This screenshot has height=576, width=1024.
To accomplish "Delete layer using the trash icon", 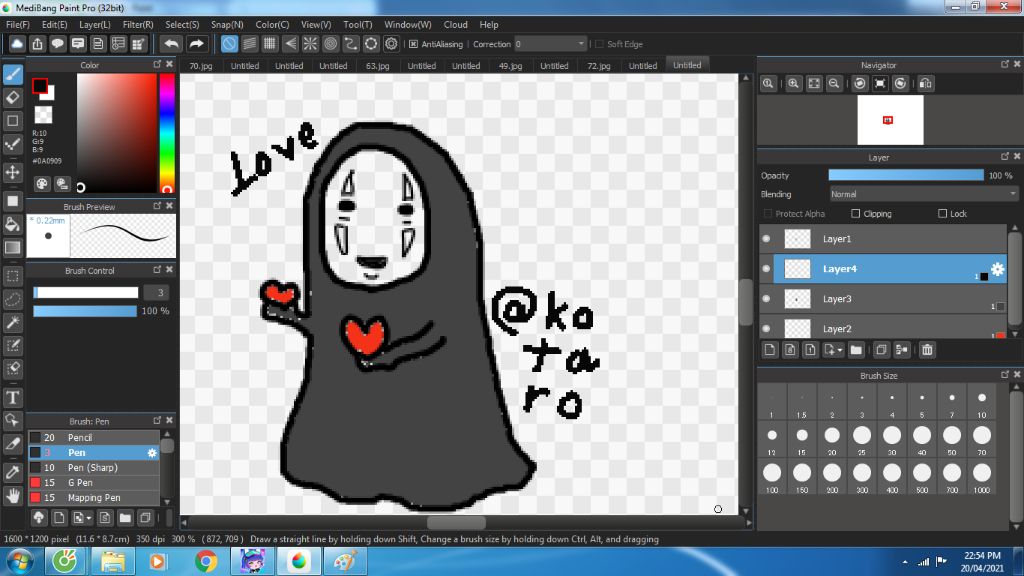I will [927, 350].
